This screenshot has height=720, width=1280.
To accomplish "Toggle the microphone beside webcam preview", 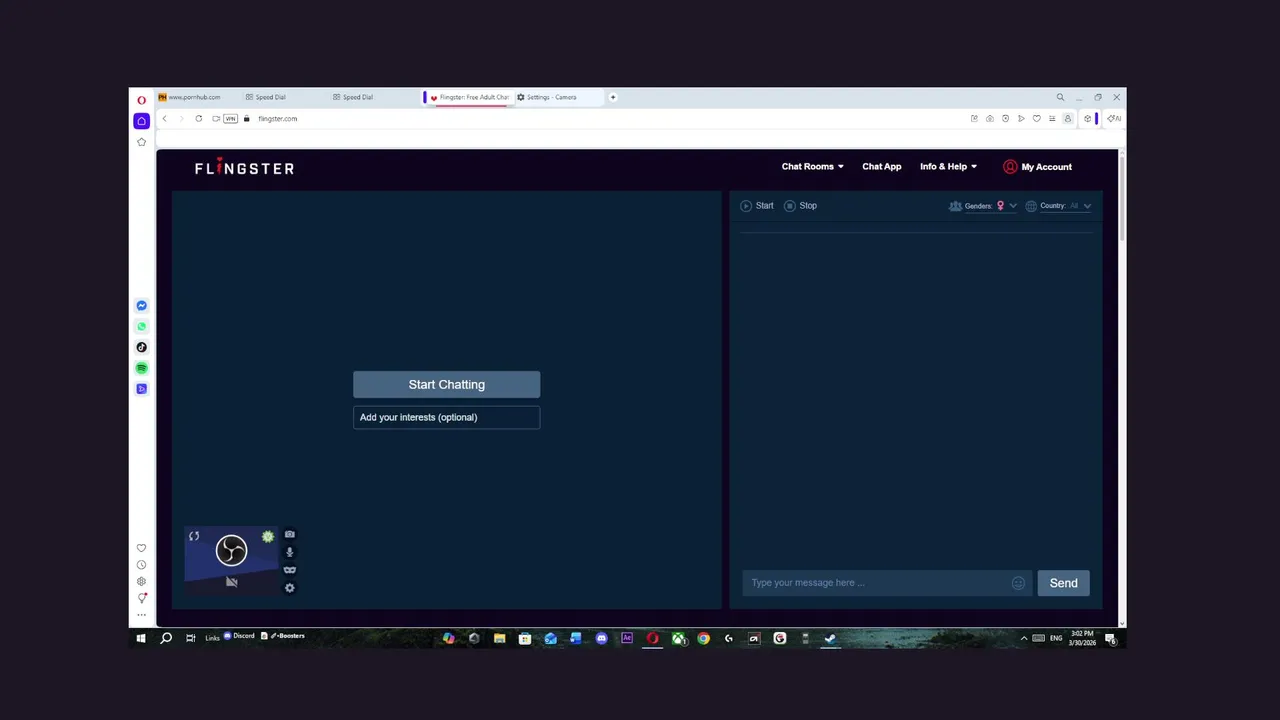I will 290,552.
